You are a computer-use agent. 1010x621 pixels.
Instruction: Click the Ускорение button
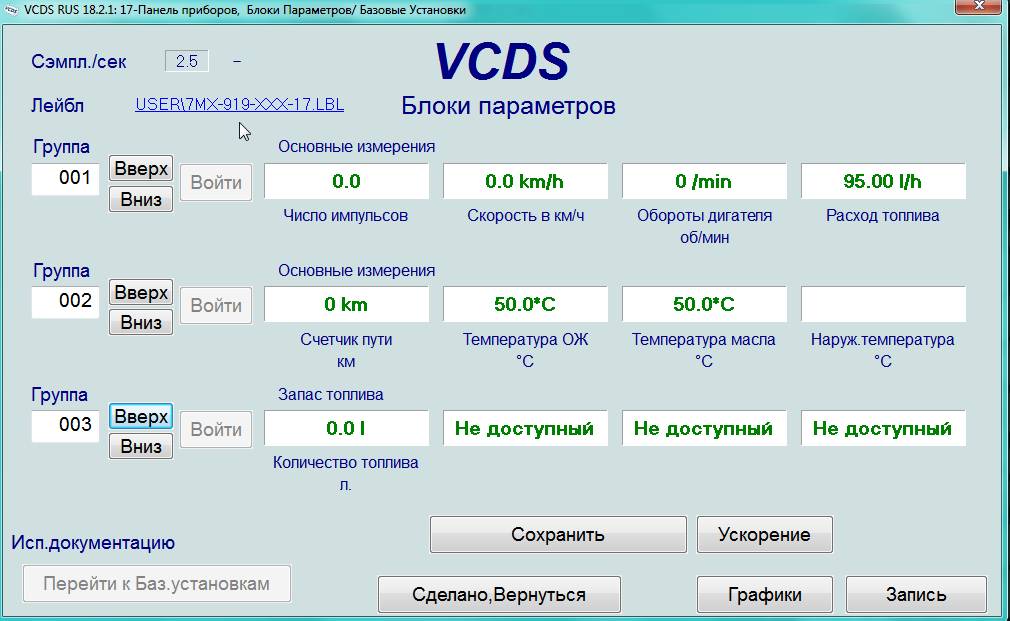click(764, 534)
